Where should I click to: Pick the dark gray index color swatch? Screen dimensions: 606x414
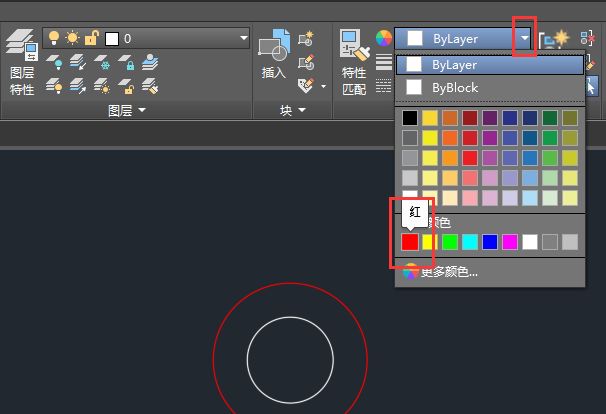pyautogui.click(x=550, y=242)
